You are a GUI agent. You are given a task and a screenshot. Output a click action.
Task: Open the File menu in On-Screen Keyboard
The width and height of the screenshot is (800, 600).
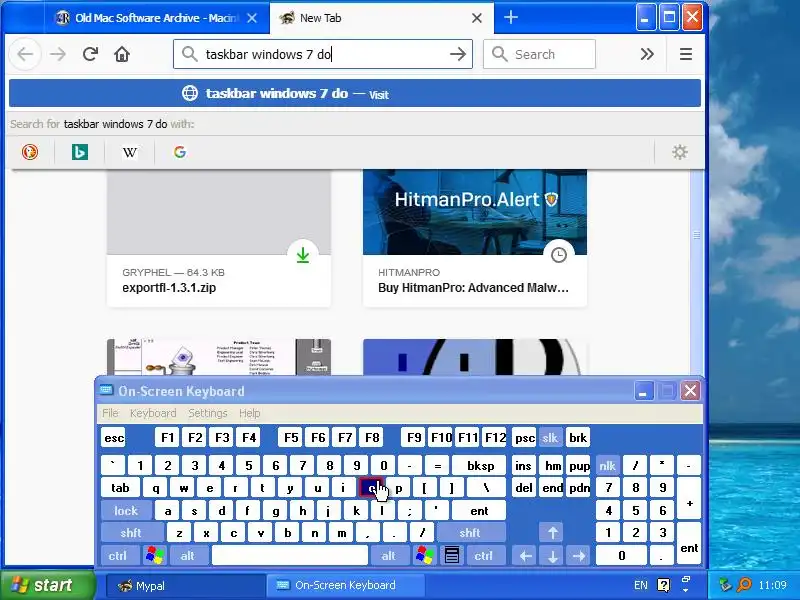[110, 413]
